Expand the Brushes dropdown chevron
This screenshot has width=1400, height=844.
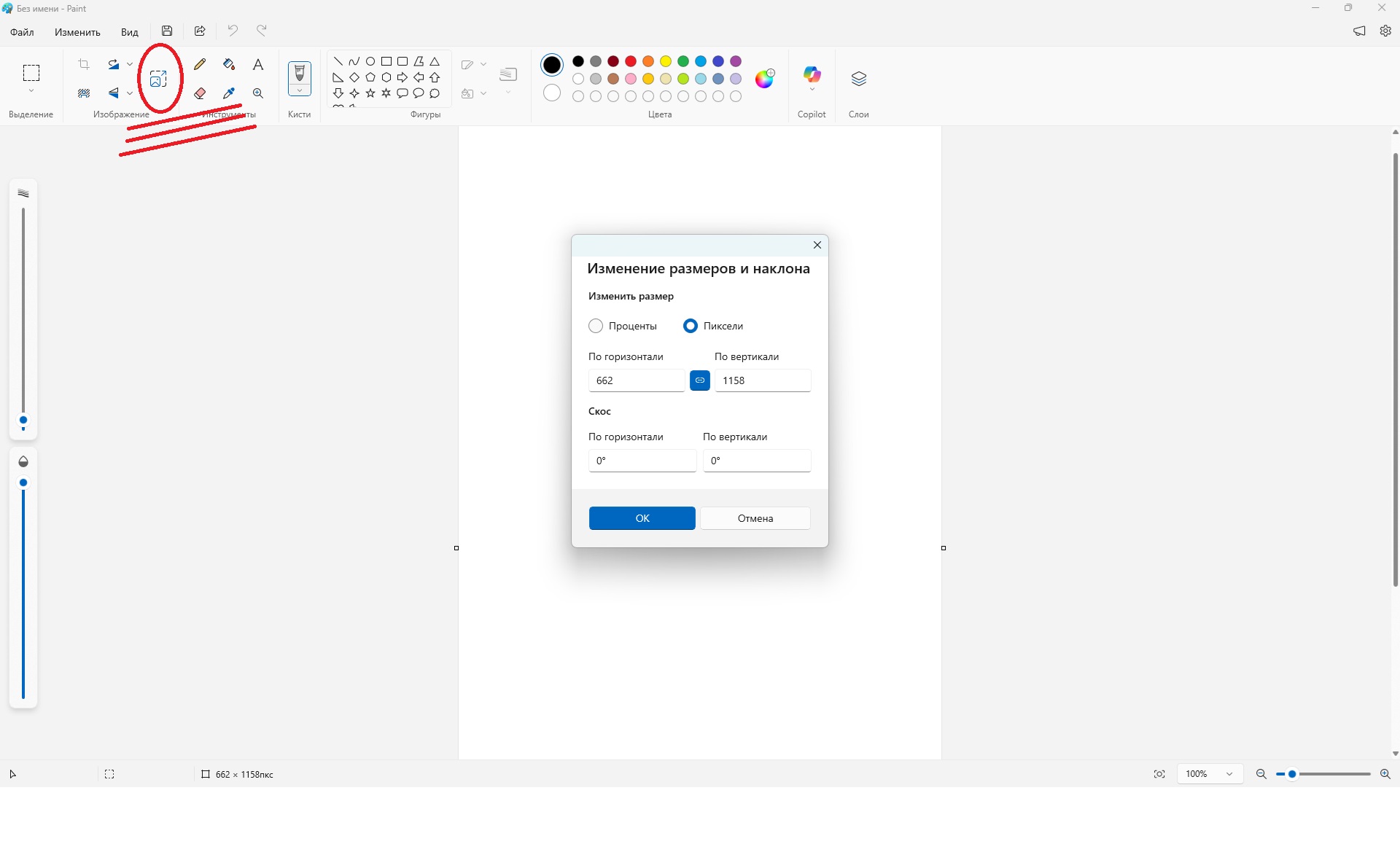click(300, 90)
